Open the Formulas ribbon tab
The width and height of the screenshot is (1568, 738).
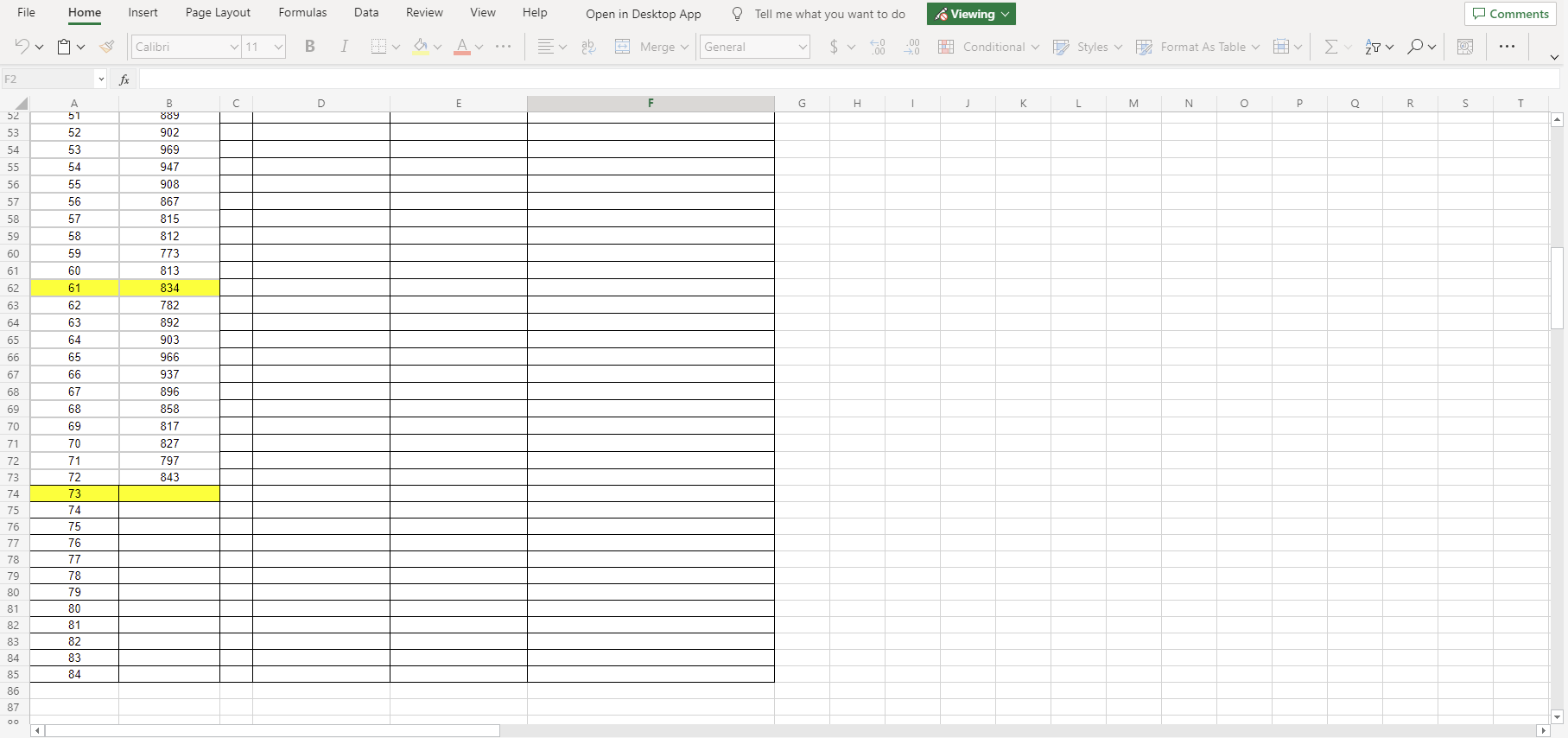(302, 13)
